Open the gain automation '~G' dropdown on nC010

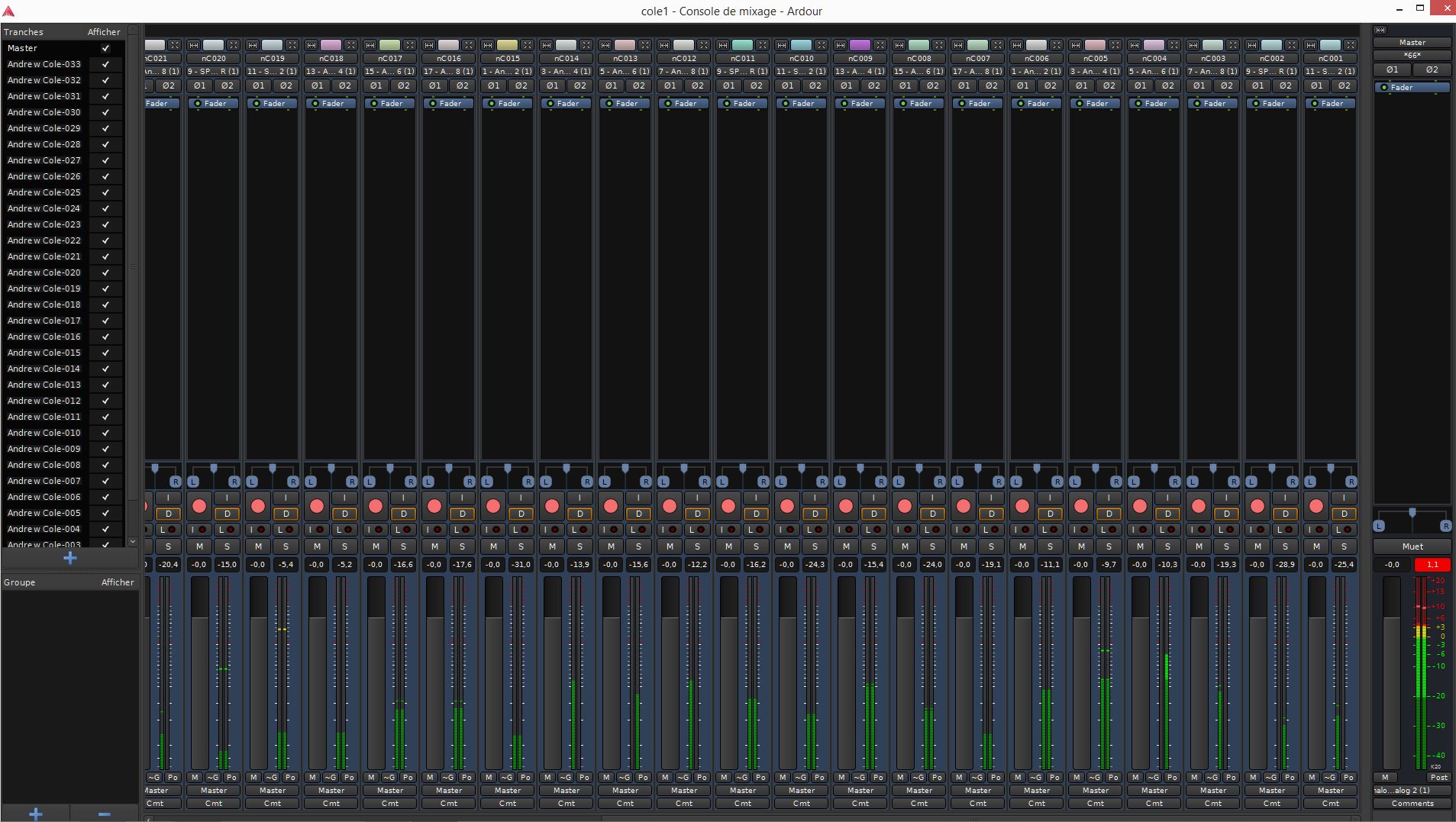[x=801, y=778]
